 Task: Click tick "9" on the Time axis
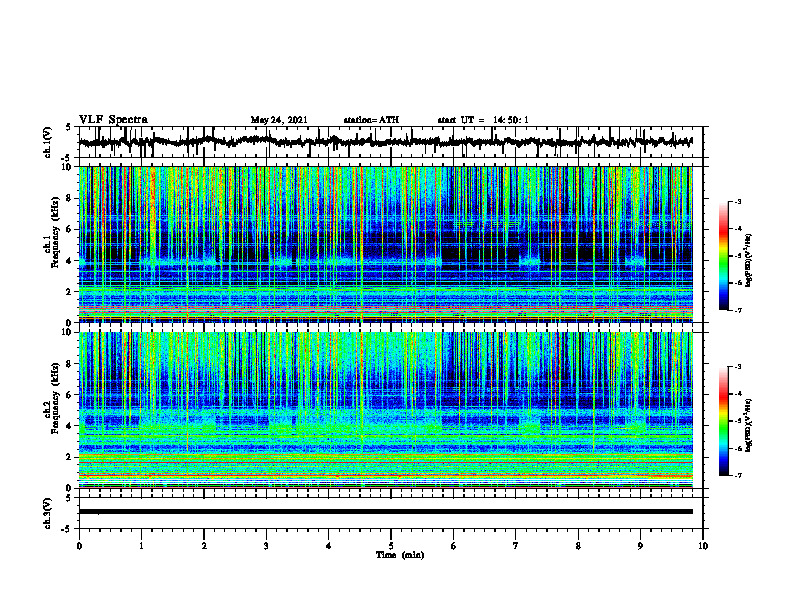[x=640, y=546]
